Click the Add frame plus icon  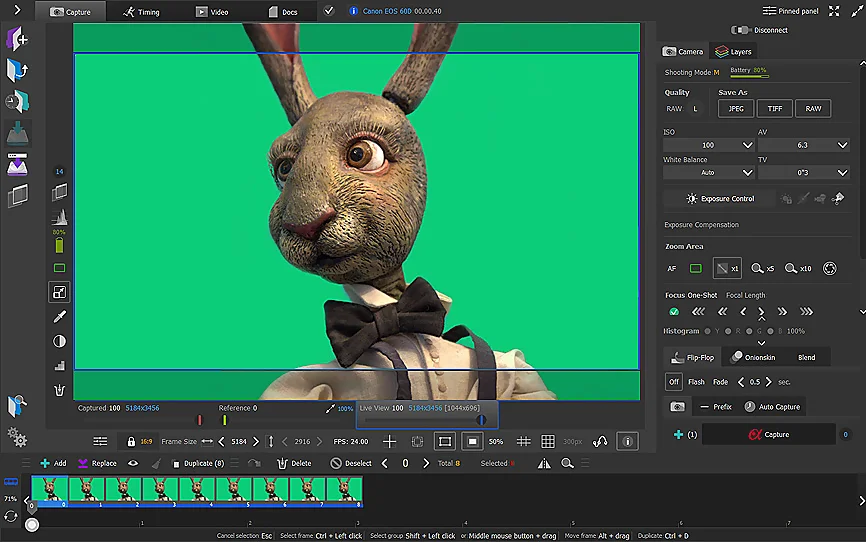click(45, 463)
